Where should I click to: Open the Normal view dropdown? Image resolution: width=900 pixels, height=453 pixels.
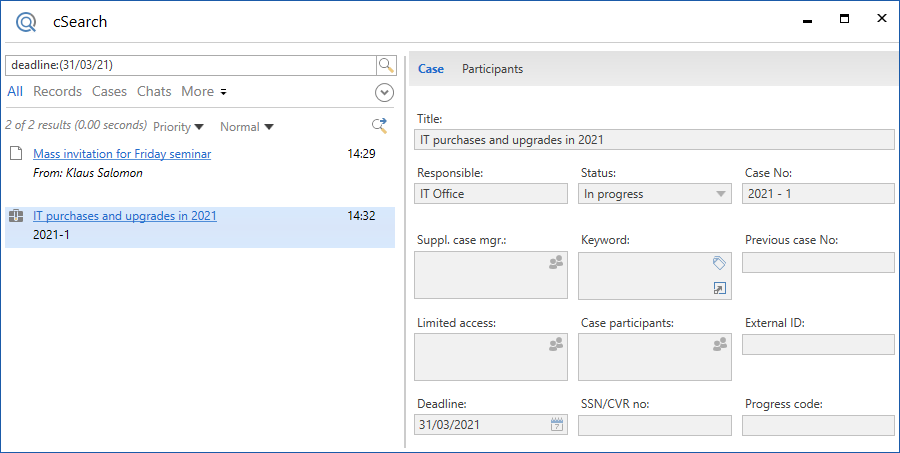(246, 127)
